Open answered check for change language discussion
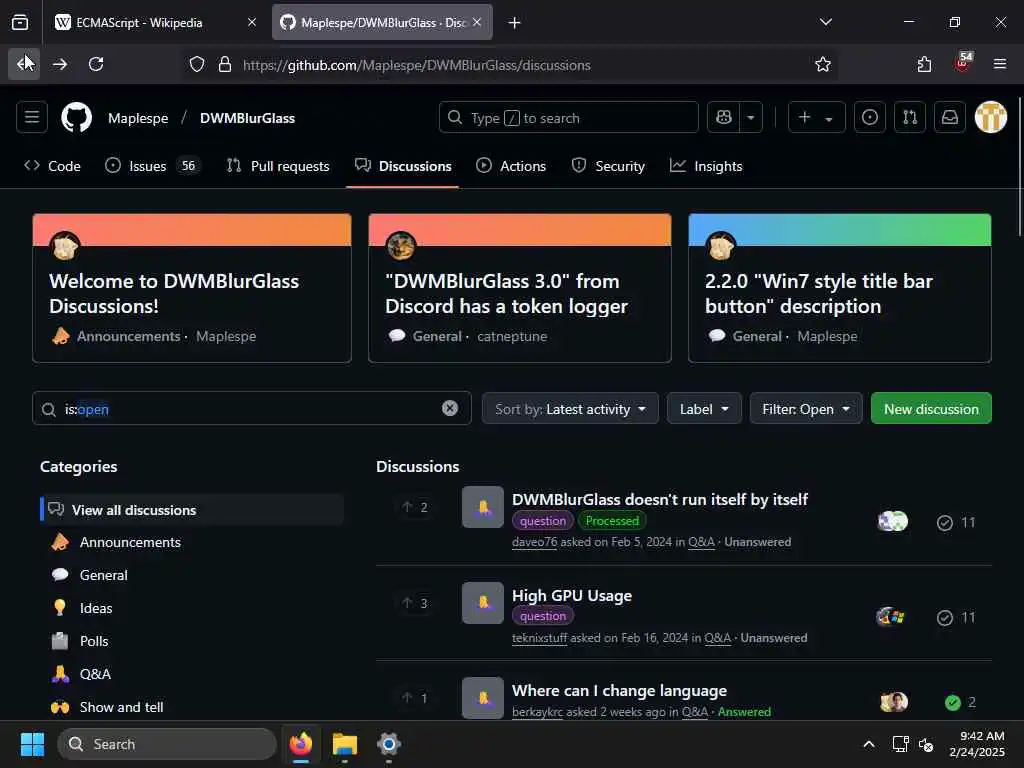This screenshot has height=768, width=1024. point(960,702)
